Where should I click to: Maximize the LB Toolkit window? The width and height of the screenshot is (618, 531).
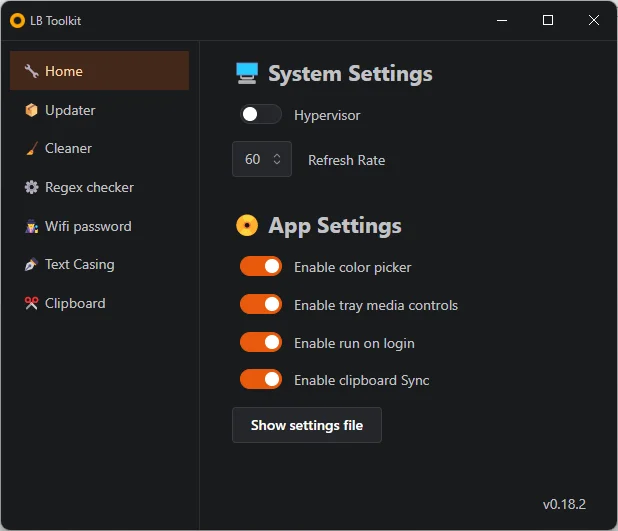548,20
